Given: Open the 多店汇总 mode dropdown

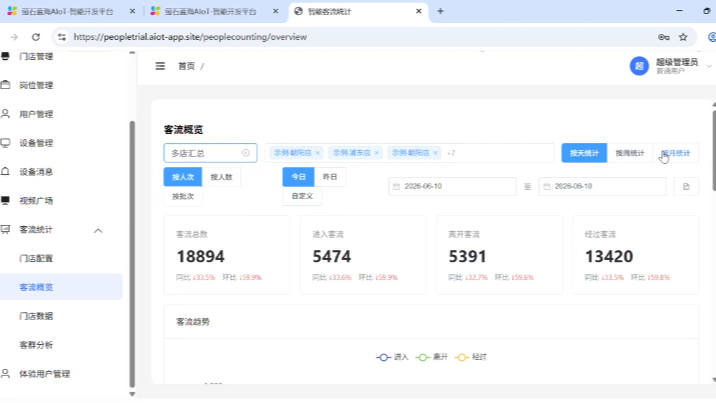Looking at the screenshot, I should pos(210,153).
